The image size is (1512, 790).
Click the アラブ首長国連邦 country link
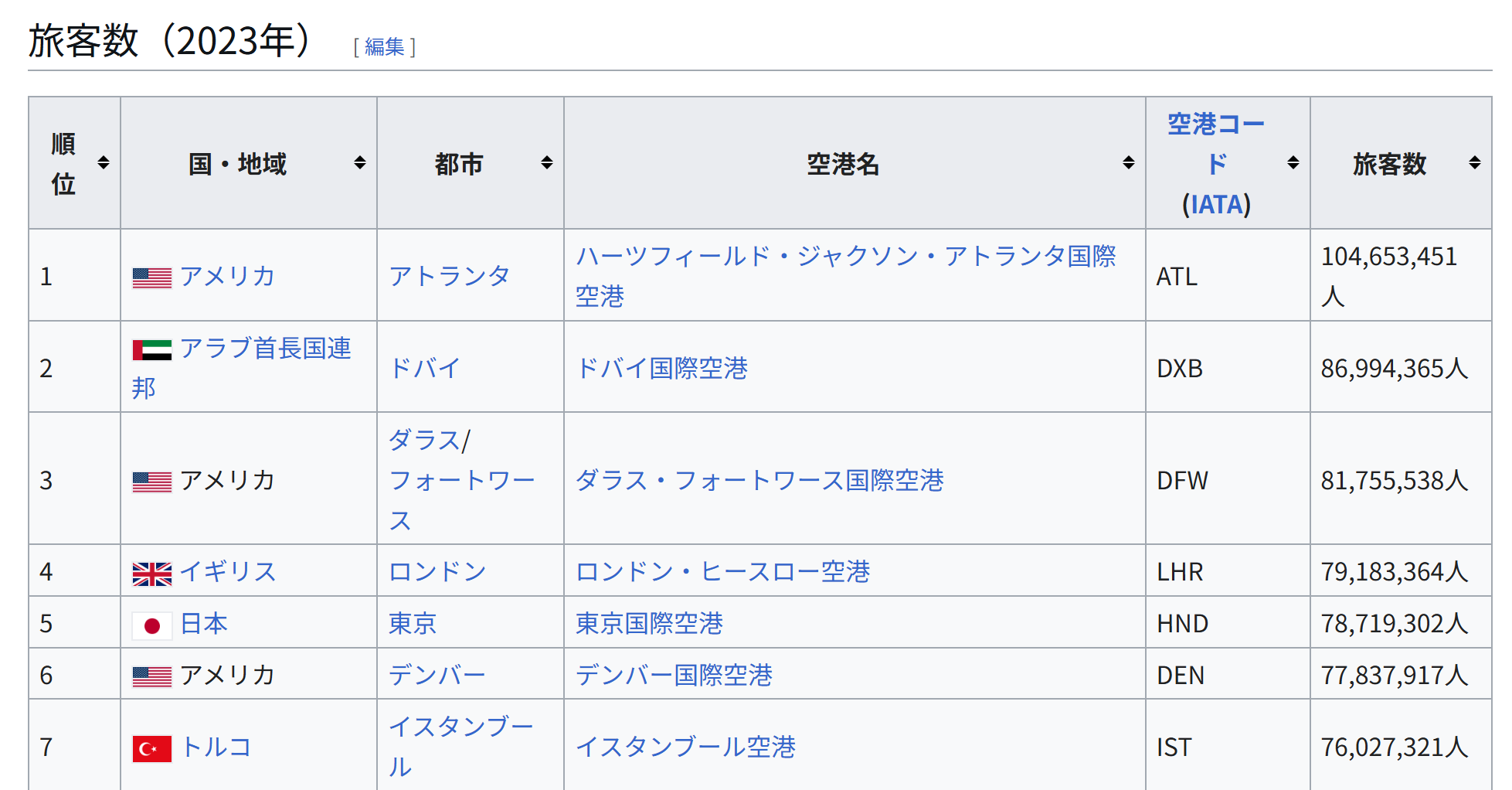(242, 367)
